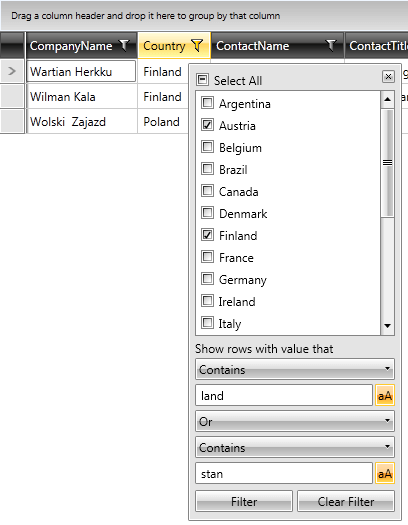The height and width of the screenshot is (525, 408).
Task: Open the first Contains operator dropdown
Action: (x=295, y=369)
